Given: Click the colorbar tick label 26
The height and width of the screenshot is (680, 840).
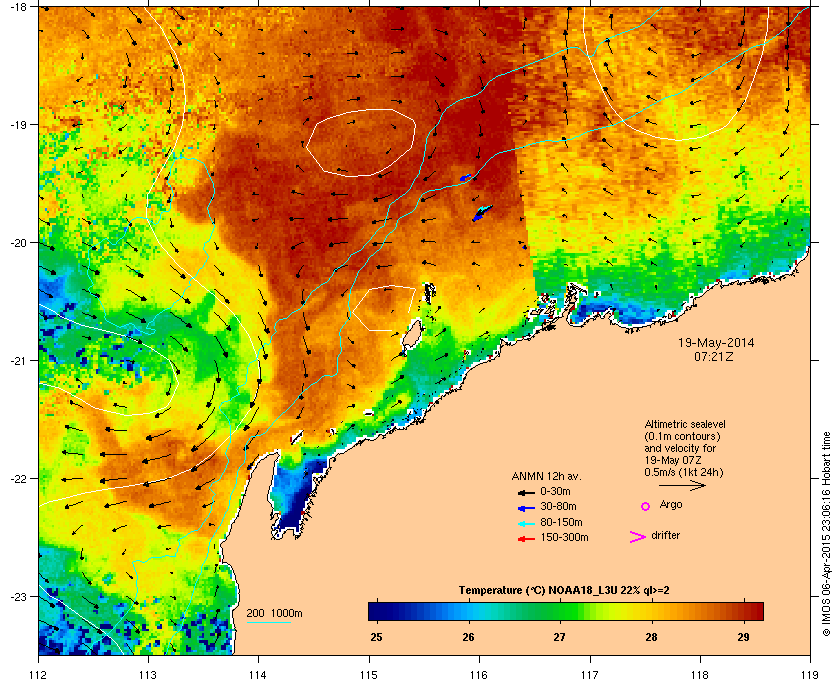Looking at the screenshot, I should [x=468, y=637].
